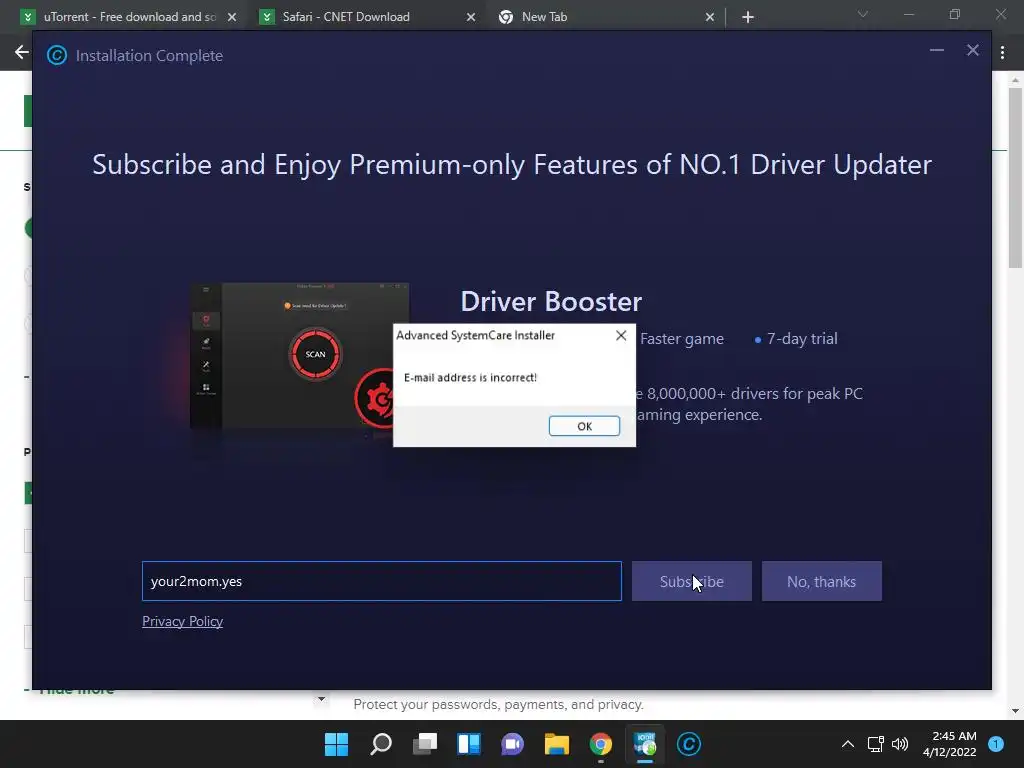This screenshot has height=768, width=1024.
Task: Go back with the browser back arrow
Action: click(x=21, y=52)
